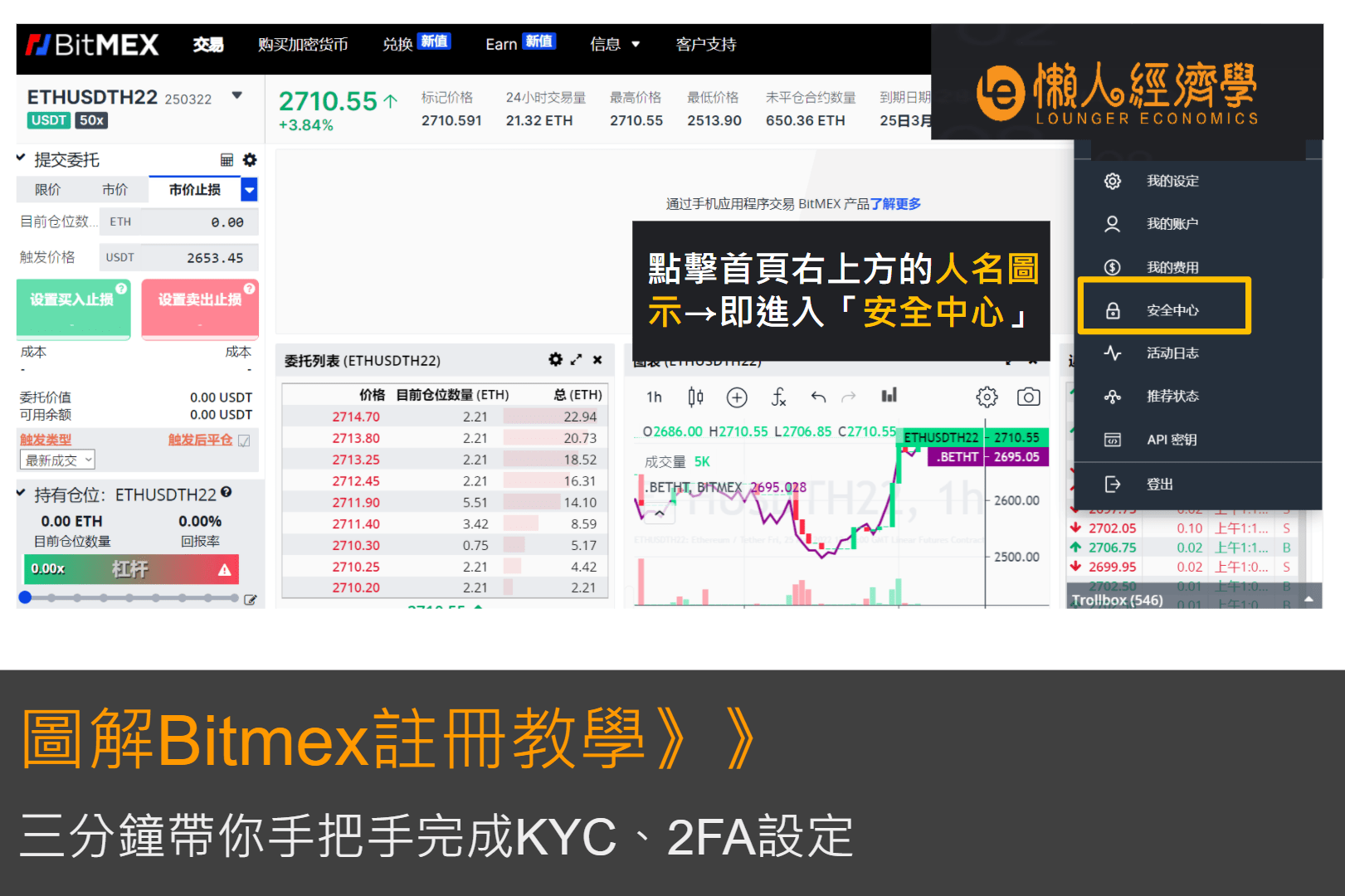Select order book price 2710.20
The width and height of the screenshot is (1345, 896).
(356, 588)
